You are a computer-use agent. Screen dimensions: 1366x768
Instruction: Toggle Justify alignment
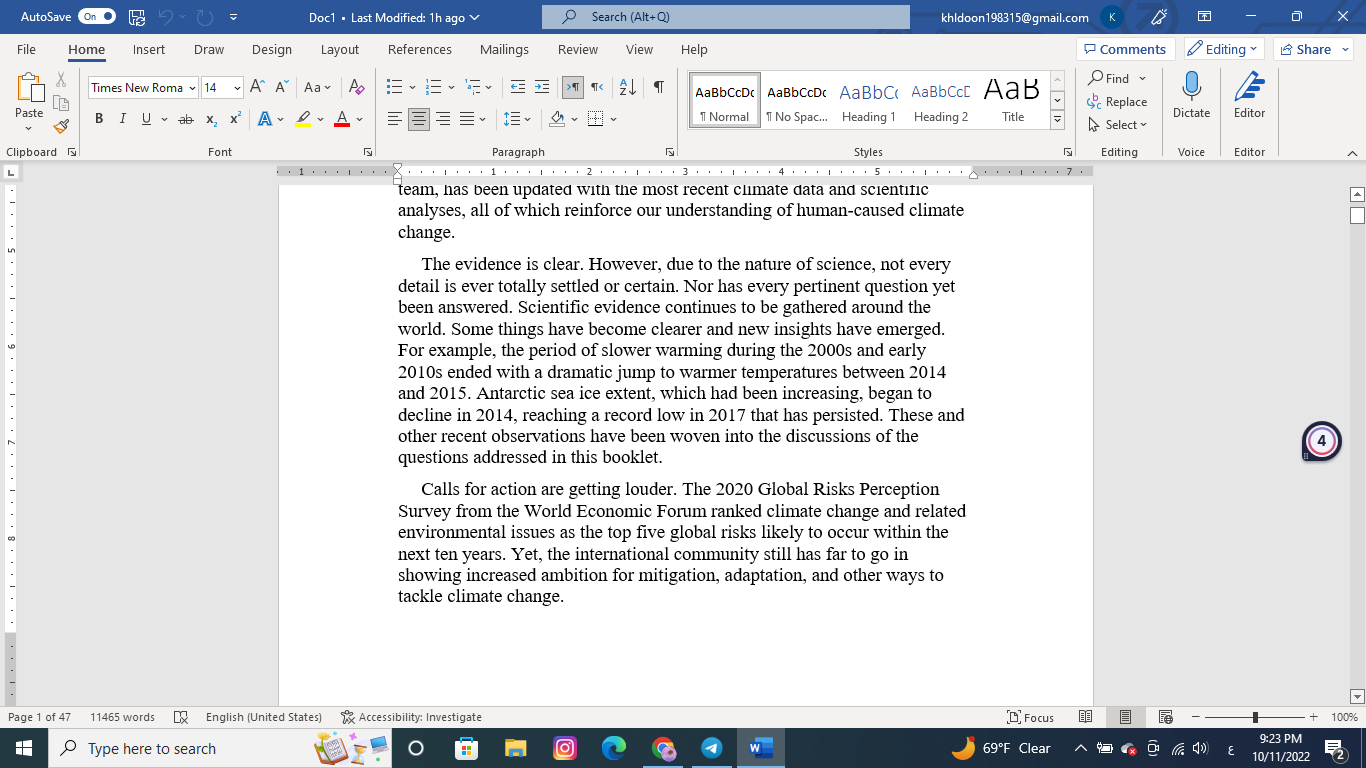coord(467,119)
